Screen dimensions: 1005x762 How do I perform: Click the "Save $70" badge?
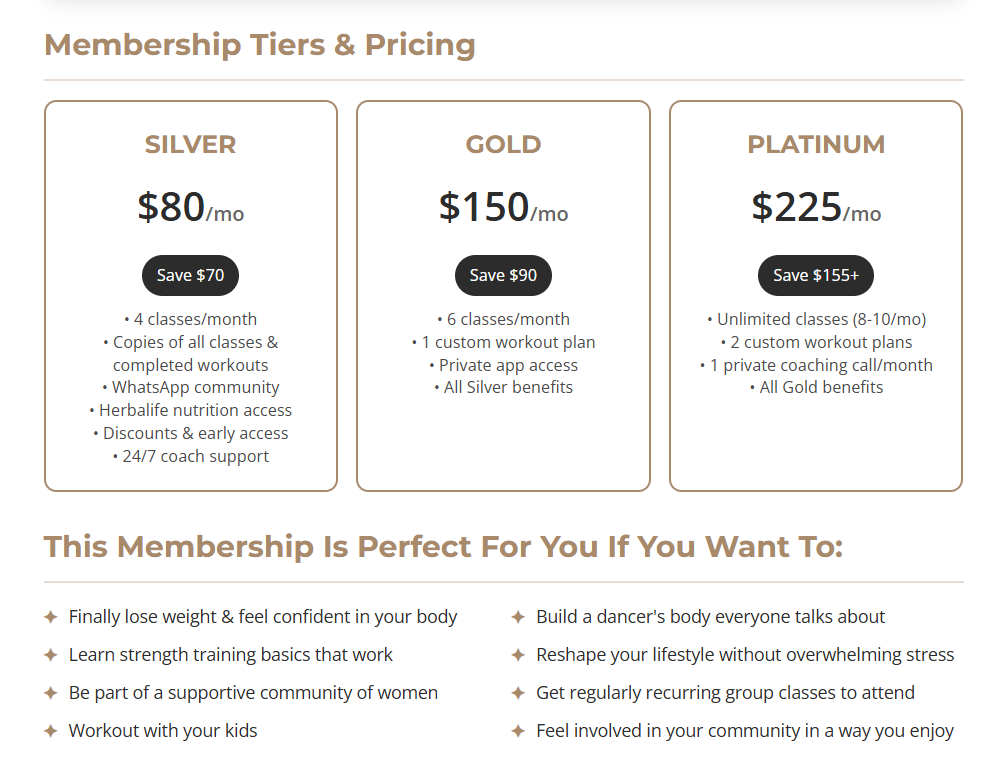pos(190,275)
